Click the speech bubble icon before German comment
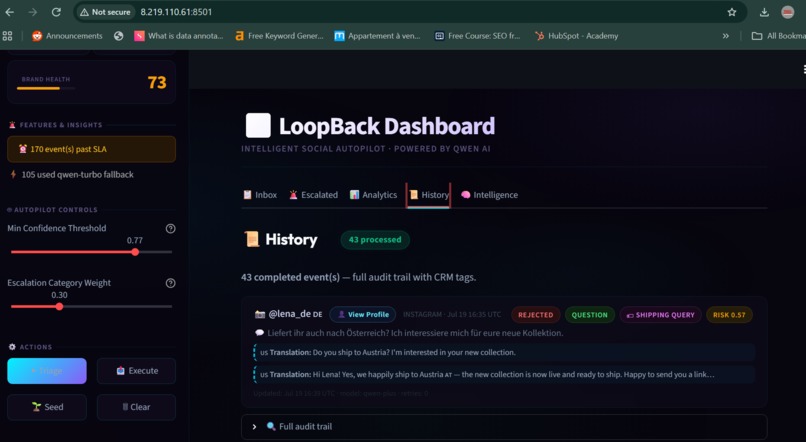The image size is (806, 442). coord(260,333)
